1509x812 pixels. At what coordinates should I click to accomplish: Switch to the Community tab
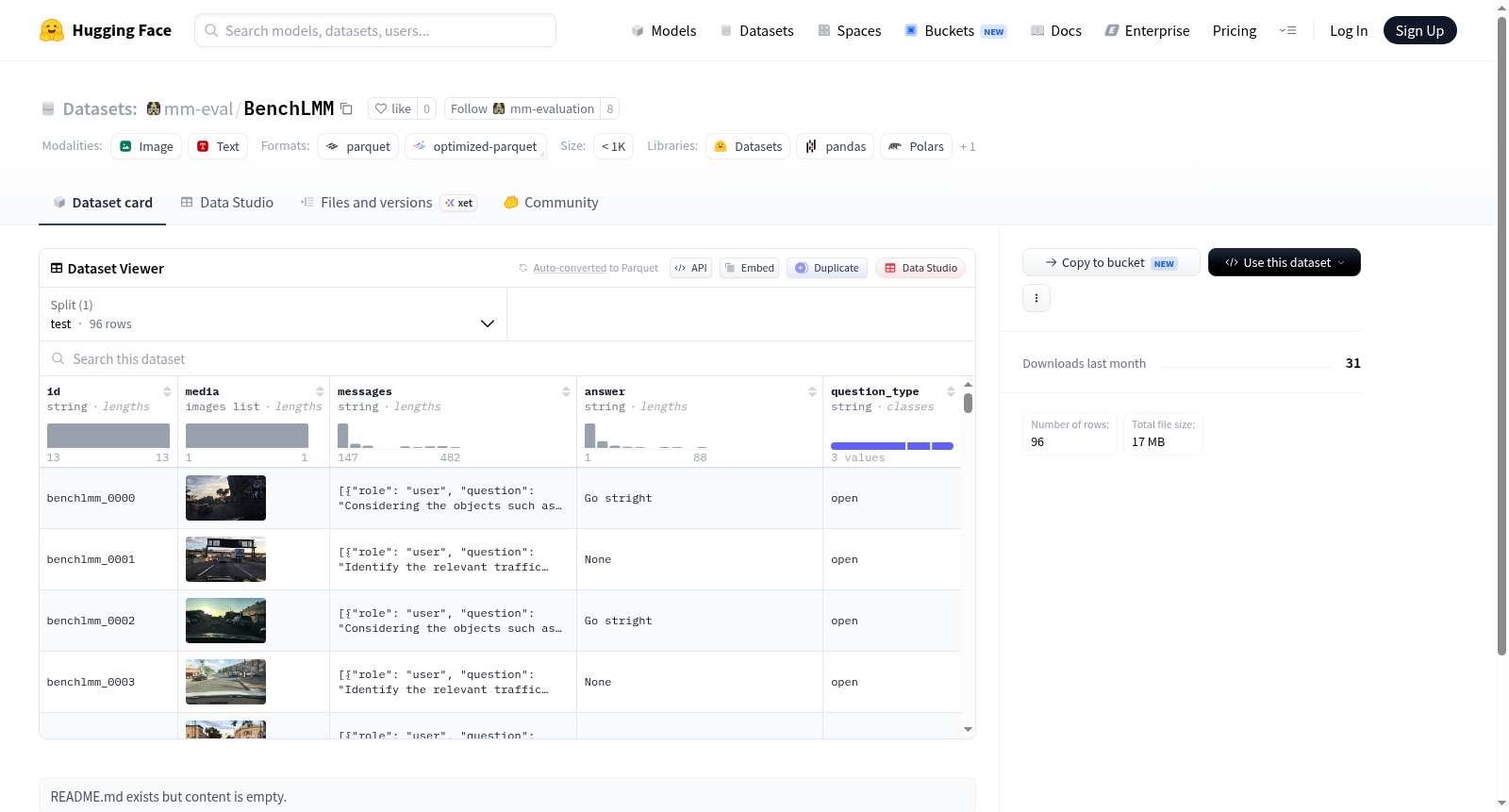[x=552, y=202]
